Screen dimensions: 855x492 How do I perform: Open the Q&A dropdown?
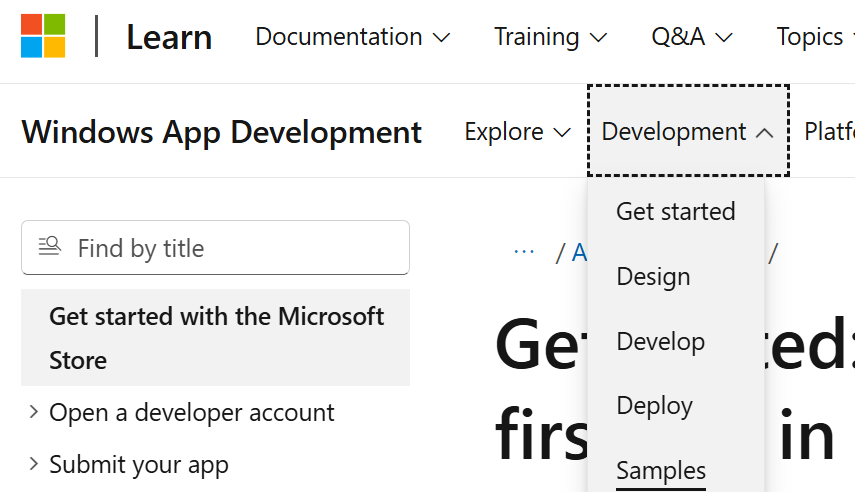click(x=691, y=37)
